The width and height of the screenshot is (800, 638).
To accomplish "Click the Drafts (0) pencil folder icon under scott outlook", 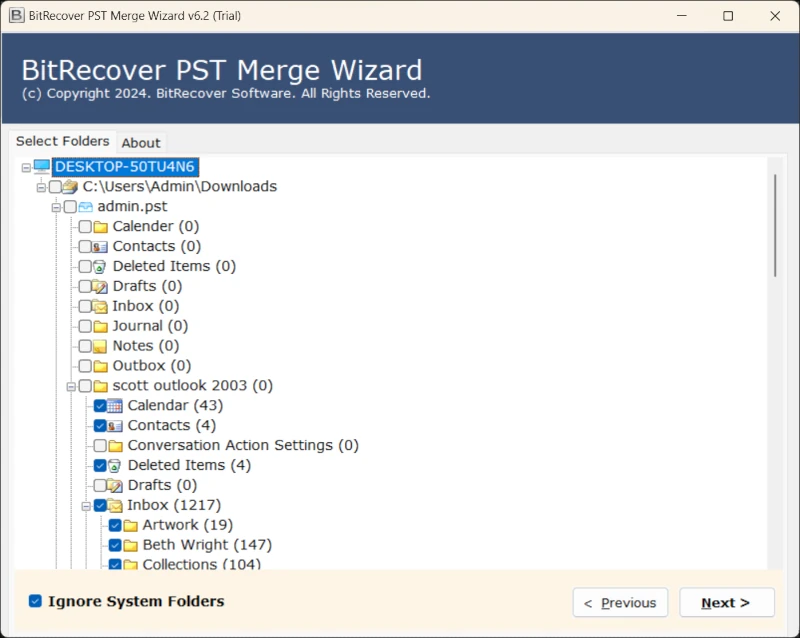I will coord(115,485).
